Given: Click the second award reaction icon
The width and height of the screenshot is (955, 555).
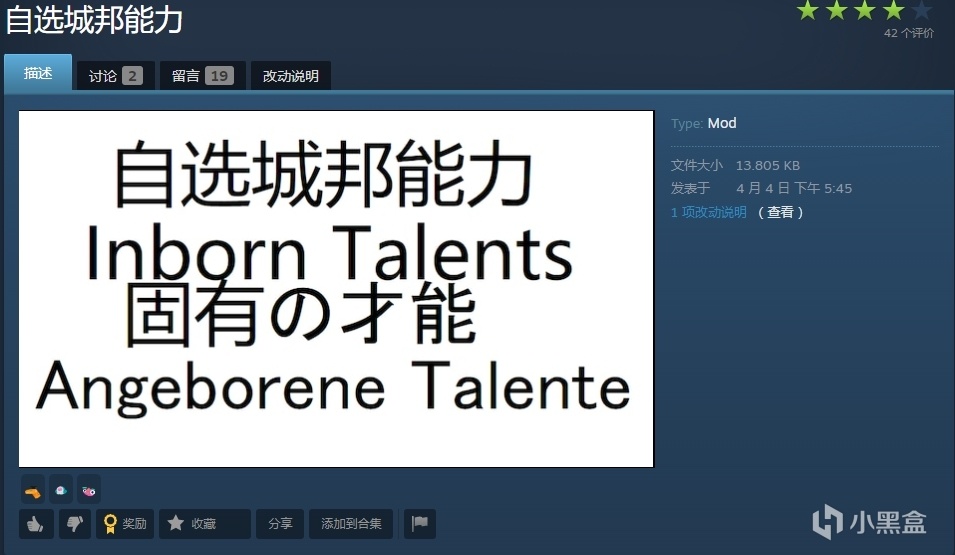Looking at the screenshot, I should 61,490.
